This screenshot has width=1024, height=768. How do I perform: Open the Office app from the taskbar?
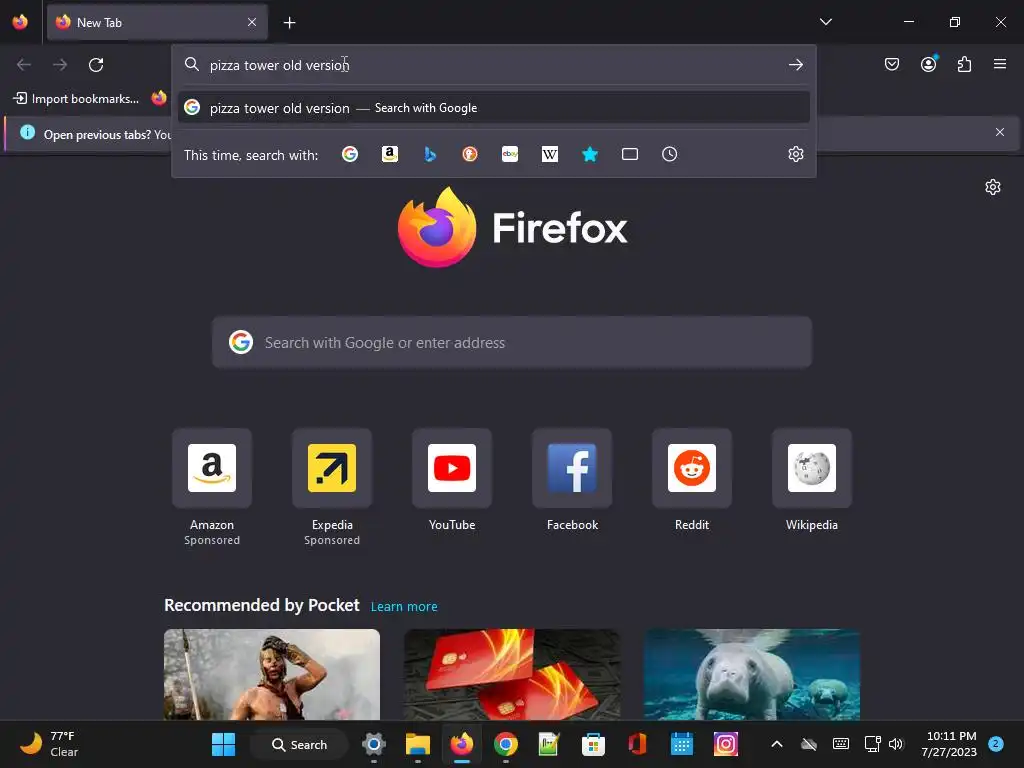pyautogui.click(x=637, y=744)
